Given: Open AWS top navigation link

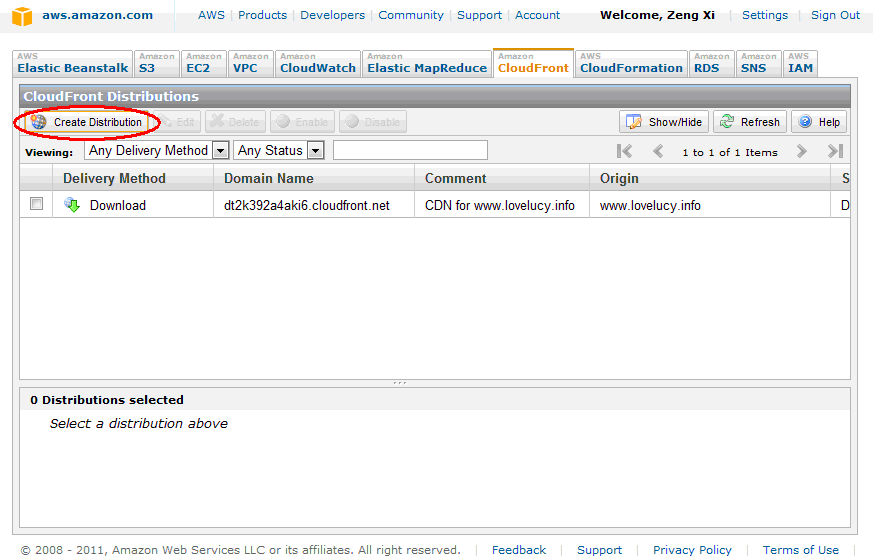Looking at the screenshot, I should (x=212, y=15).
